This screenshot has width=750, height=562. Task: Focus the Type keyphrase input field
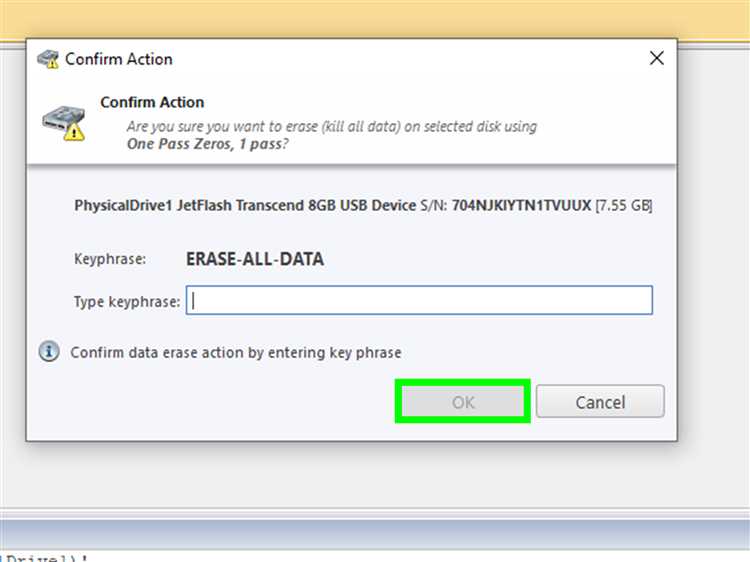(x=420, y=301)
